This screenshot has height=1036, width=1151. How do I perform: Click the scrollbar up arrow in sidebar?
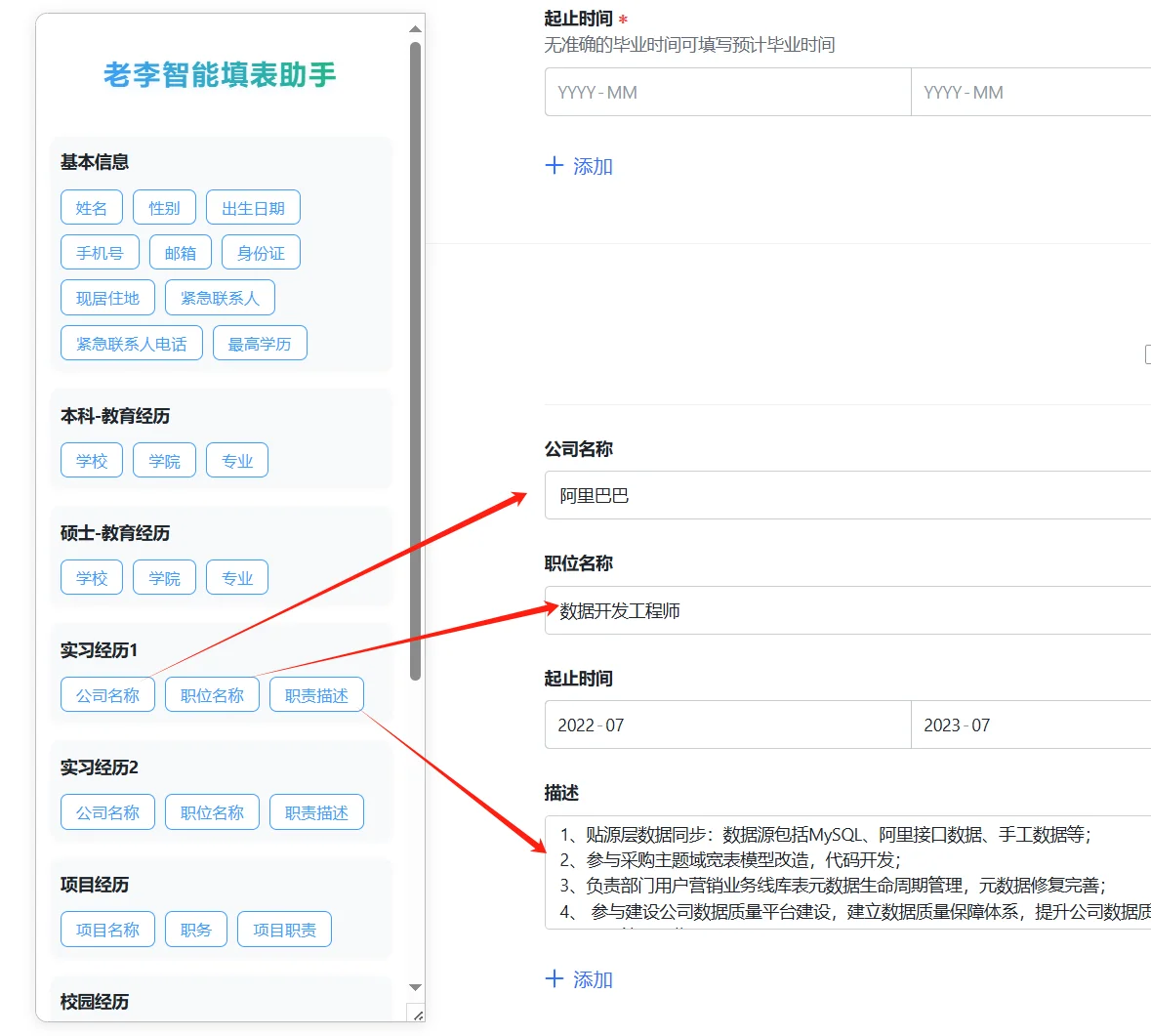coord(414,28)
